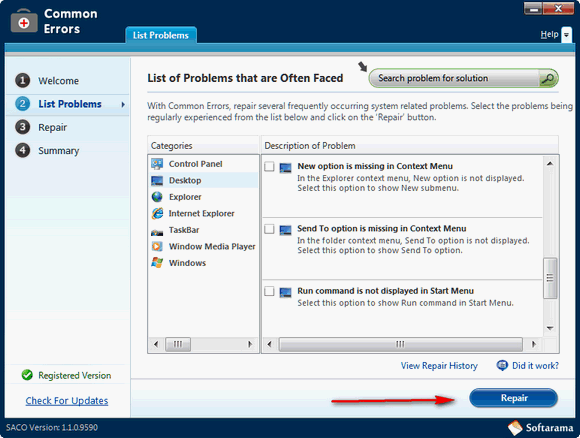This screenshot has height=438, width=580.
Task: Click step 1 circle next to Welcome
Action: pyautogui.click(x=23, y=80)
